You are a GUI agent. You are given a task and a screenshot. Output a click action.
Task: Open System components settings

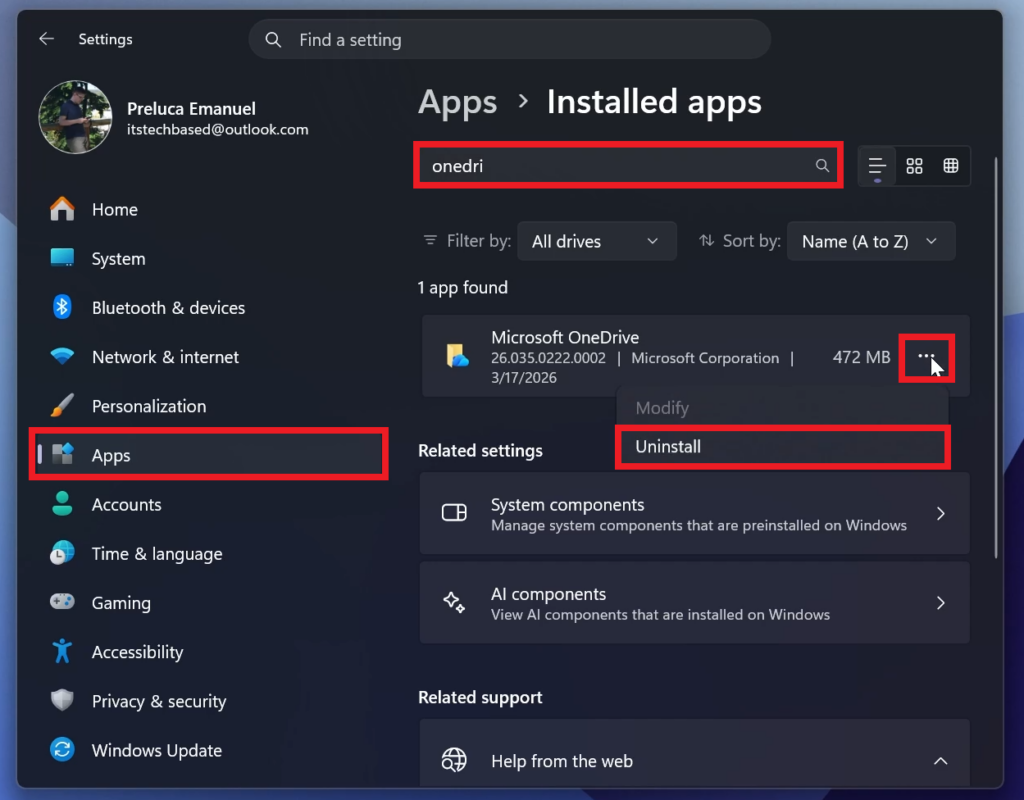coord(694,514)
